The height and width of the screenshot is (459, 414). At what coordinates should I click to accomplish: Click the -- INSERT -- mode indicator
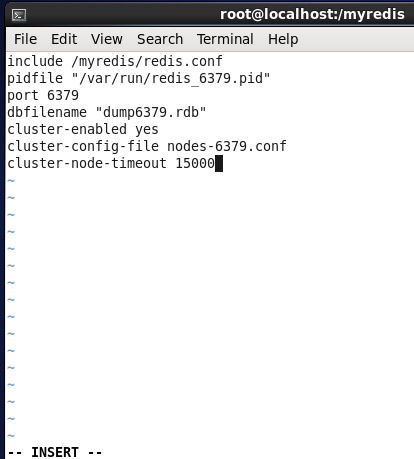(x=55, y=452)
